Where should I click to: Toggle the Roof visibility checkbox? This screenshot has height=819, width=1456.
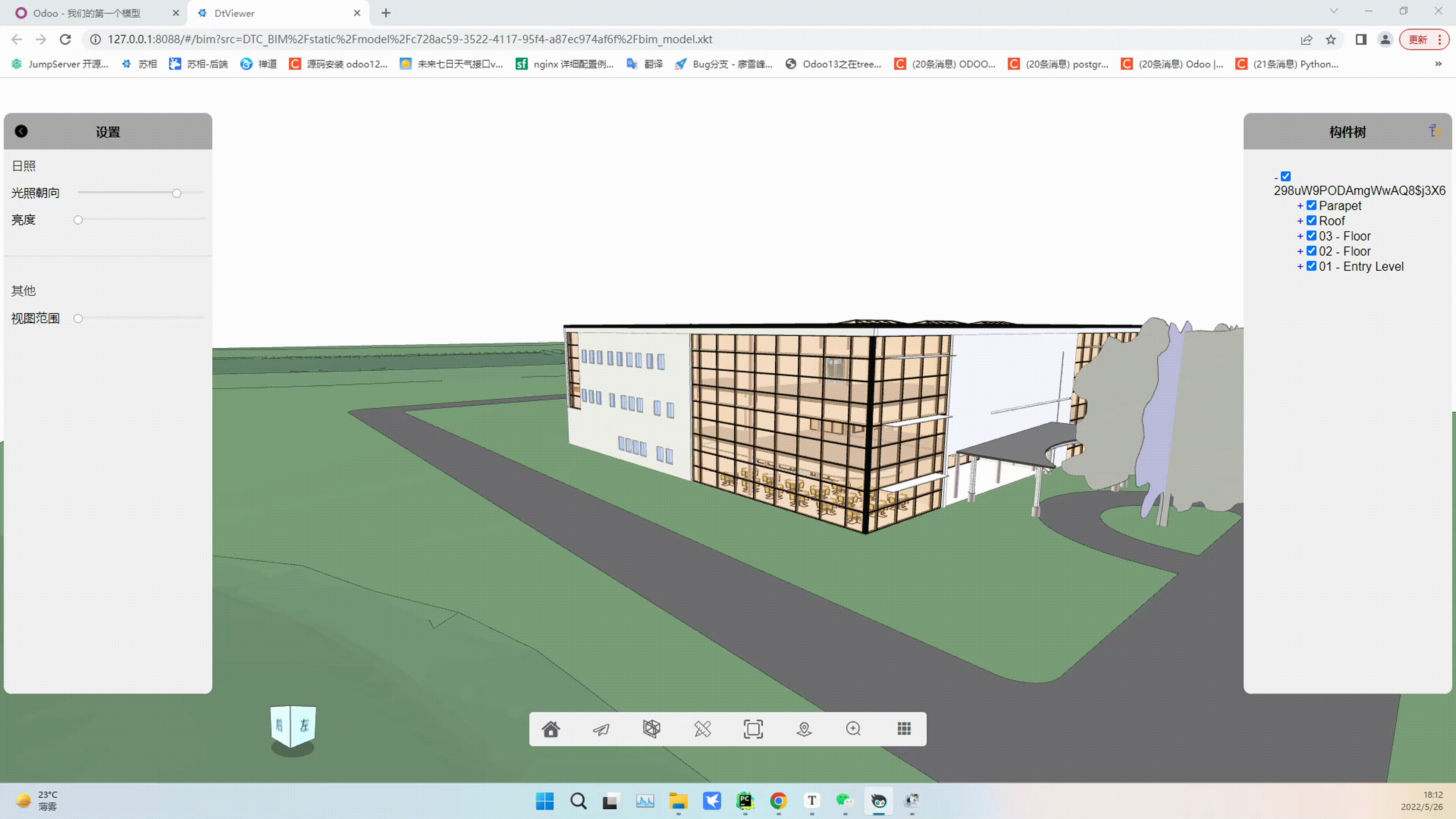point(1311,220)
